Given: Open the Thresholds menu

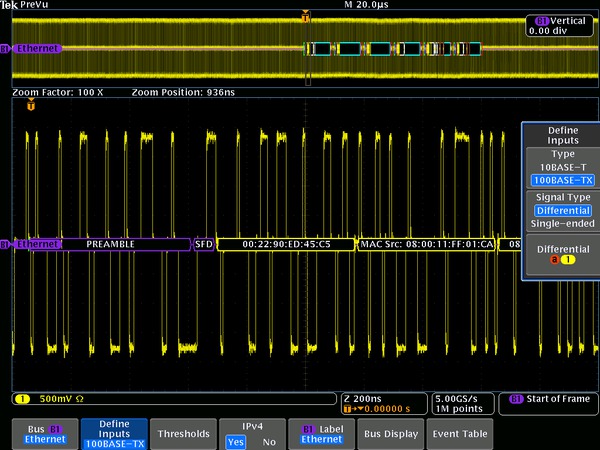Looking at the screenshot, I should [183, 434].
